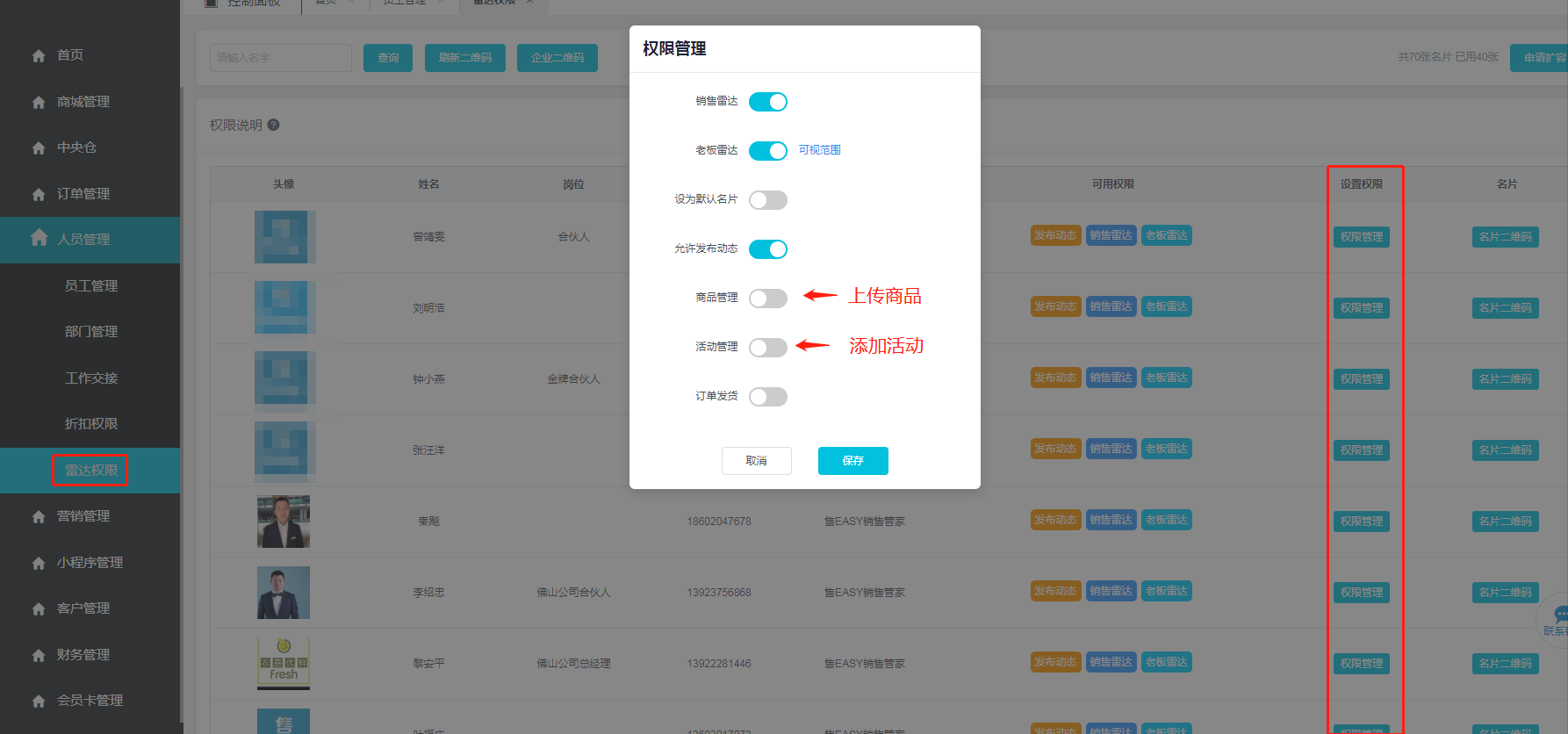Disable the 销售雷达 toggle
The width and height of the screenshot is (1568, 734).
[768, 102]
